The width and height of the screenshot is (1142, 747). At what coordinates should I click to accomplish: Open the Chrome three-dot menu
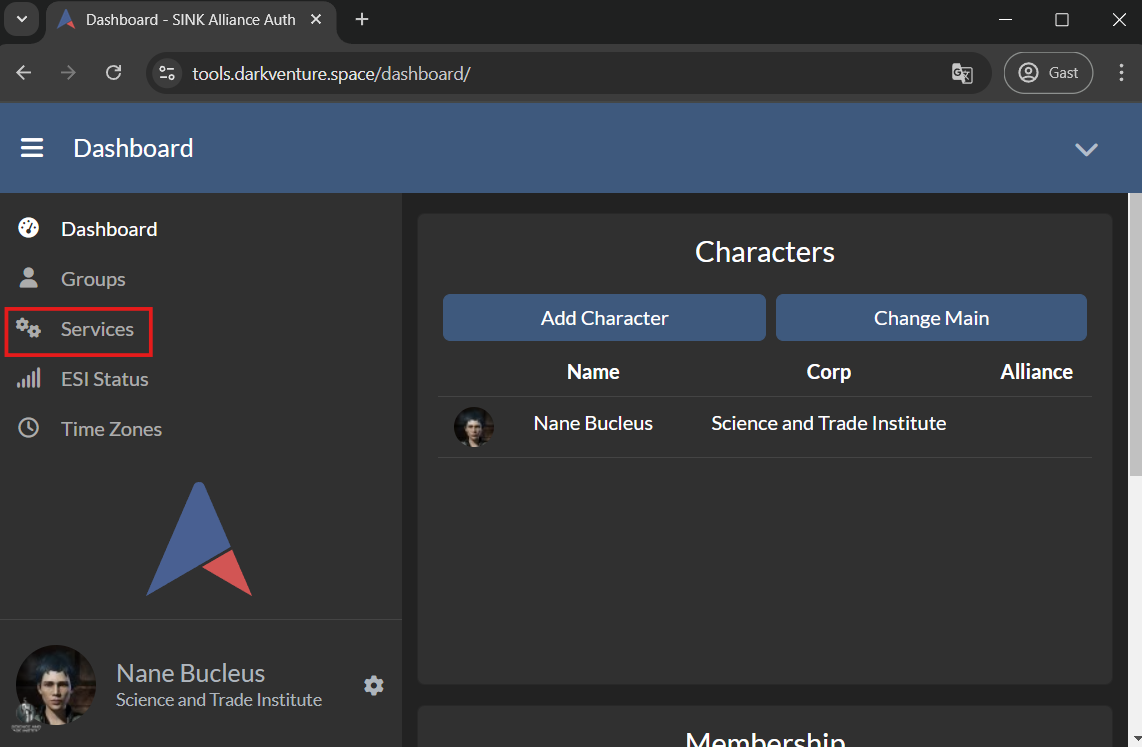1120,73
